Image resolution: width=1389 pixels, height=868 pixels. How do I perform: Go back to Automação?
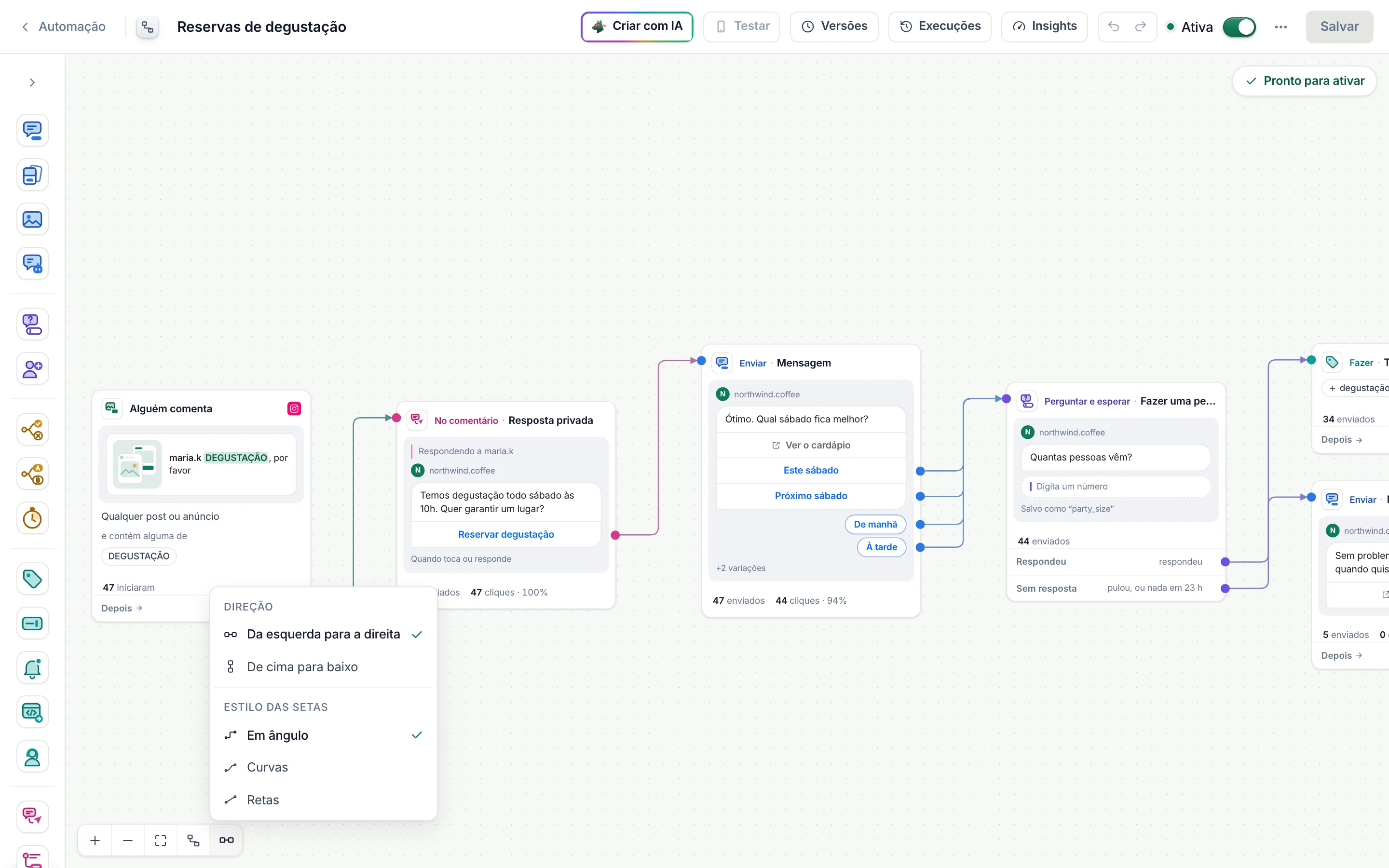pos(64,27)
